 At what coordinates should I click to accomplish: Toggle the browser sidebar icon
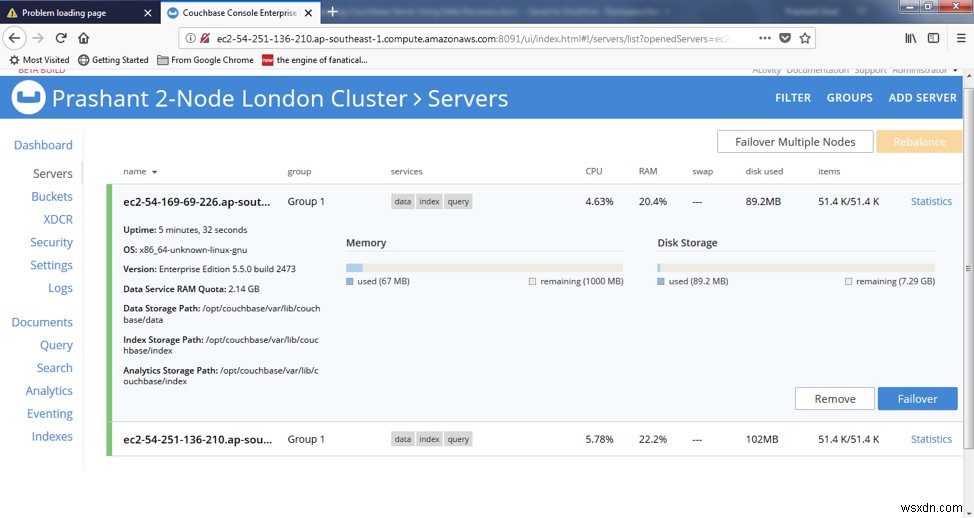click(x=933, y=38)
